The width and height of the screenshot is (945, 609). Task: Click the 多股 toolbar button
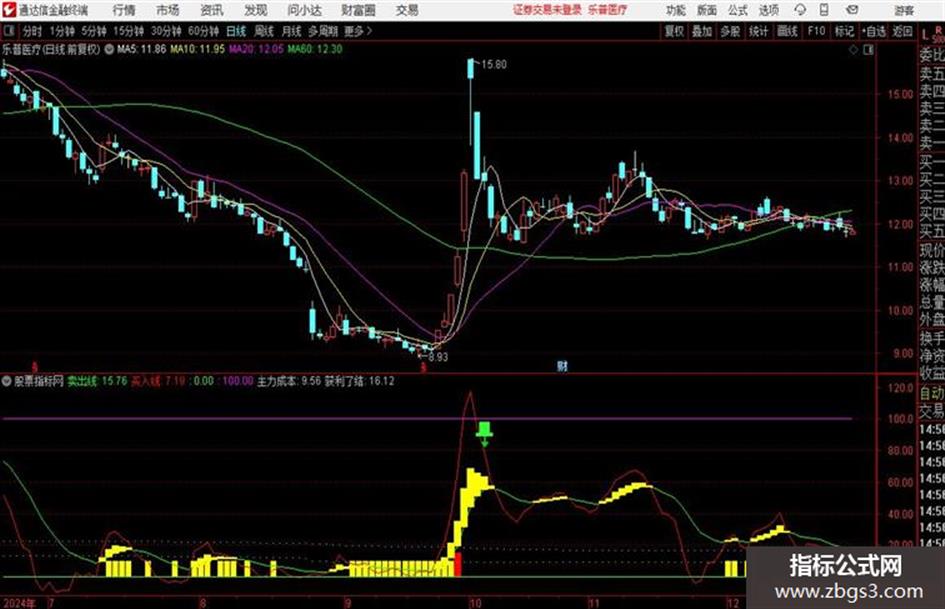tap(730, 31)
